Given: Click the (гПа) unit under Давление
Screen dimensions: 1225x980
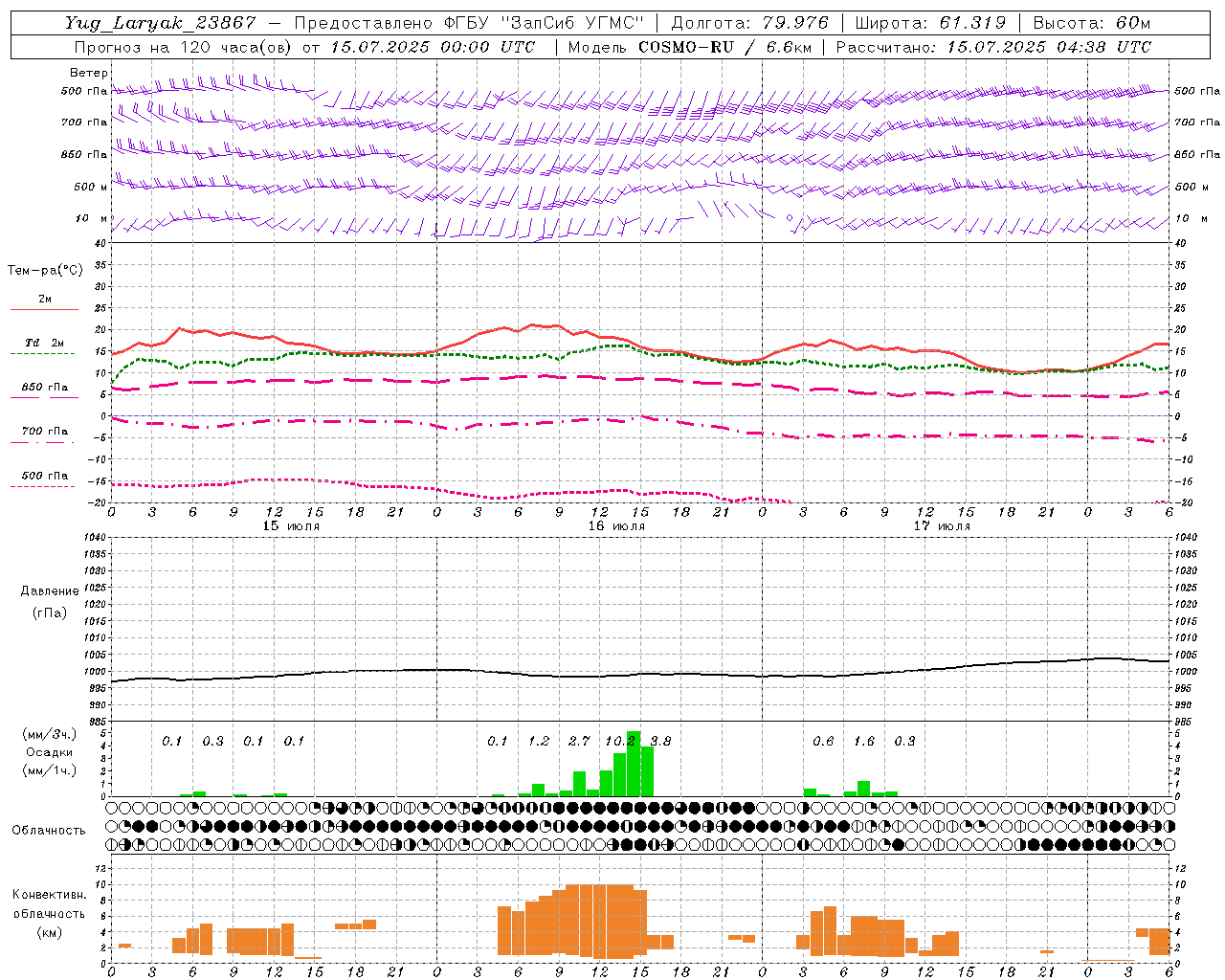Looking at the screenshot, I should coord(50,612).
